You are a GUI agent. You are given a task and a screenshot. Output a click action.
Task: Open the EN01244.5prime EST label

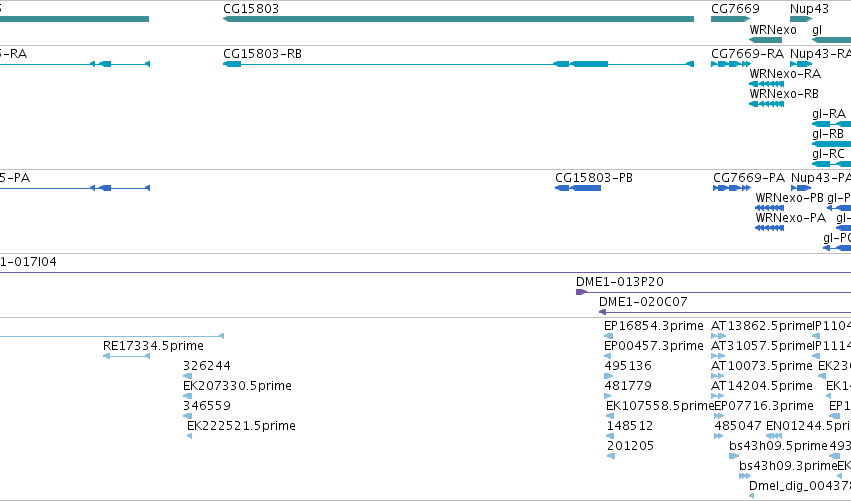(808, 426)
